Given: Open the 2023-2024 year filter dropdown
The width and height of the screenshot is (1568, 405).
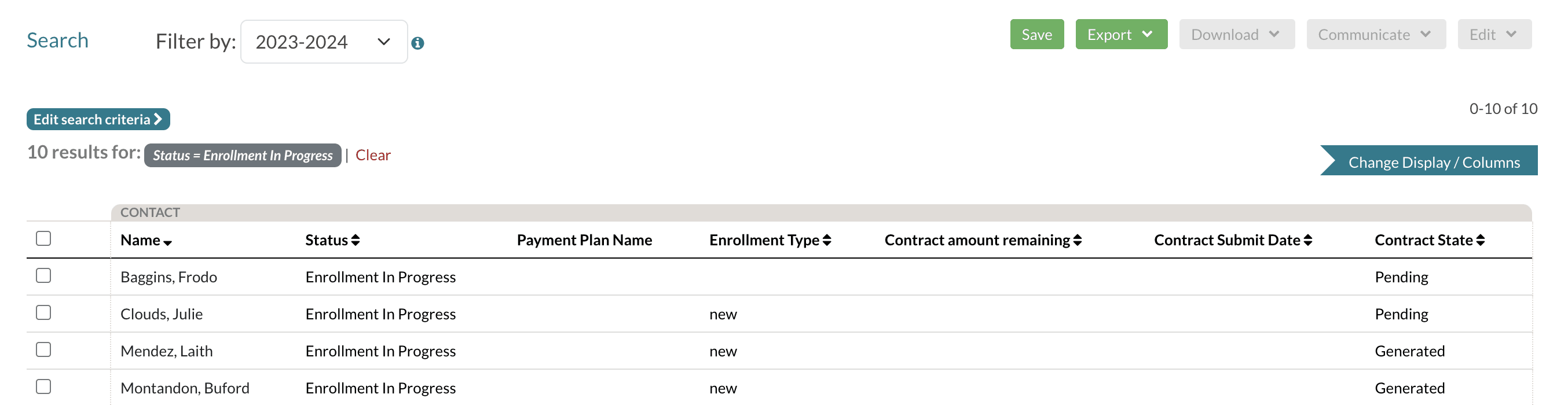Looking at the screenshot, I should pos(324,42).
